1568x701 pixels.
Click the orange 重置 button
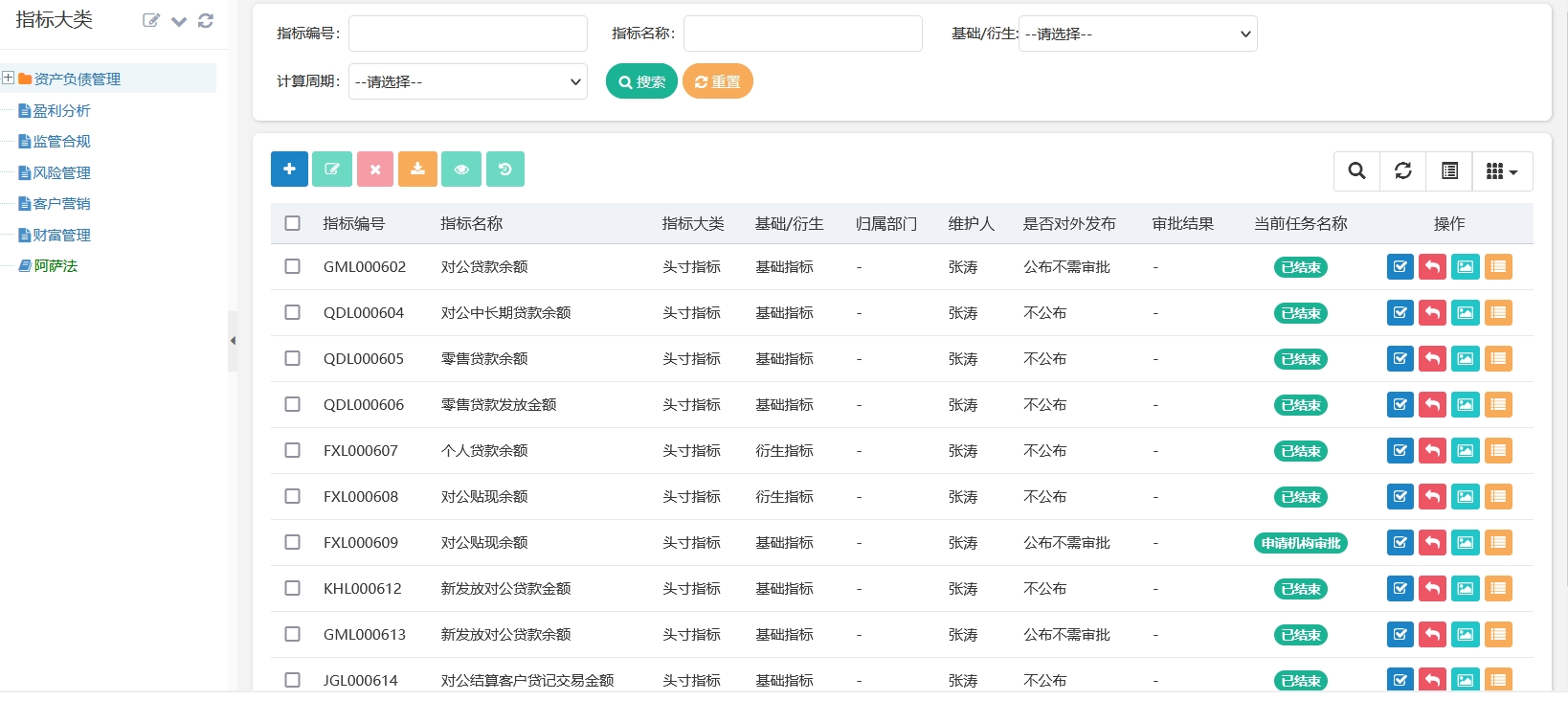tap(718, 81)
